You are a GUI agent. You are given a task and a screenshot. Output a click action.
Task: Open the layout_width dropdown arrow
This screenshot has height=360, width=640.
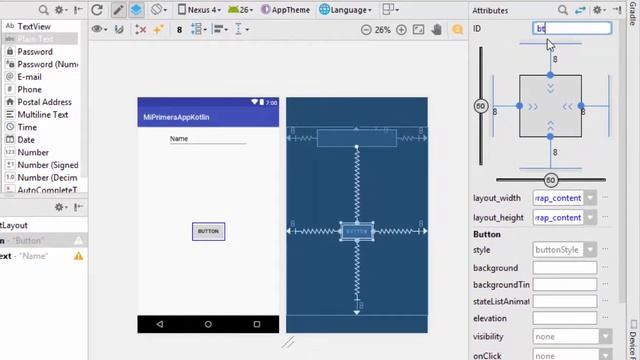pos(590,198)
